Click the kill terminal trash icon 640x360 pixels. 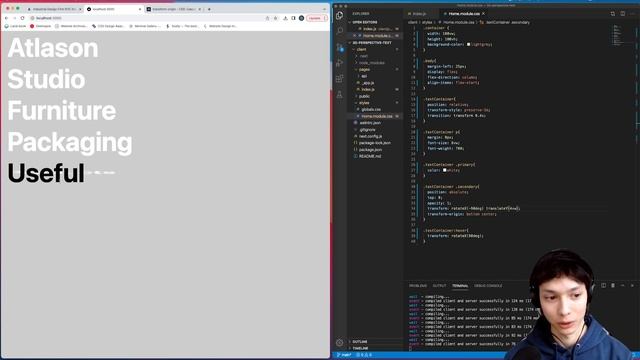tap(613, 285)
